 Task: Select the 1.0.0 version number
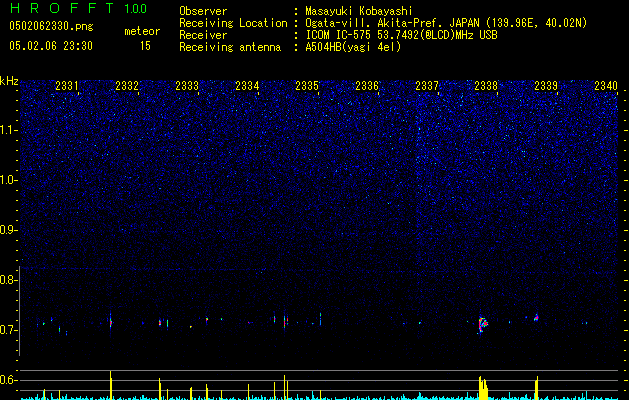[x=135, y=9]
